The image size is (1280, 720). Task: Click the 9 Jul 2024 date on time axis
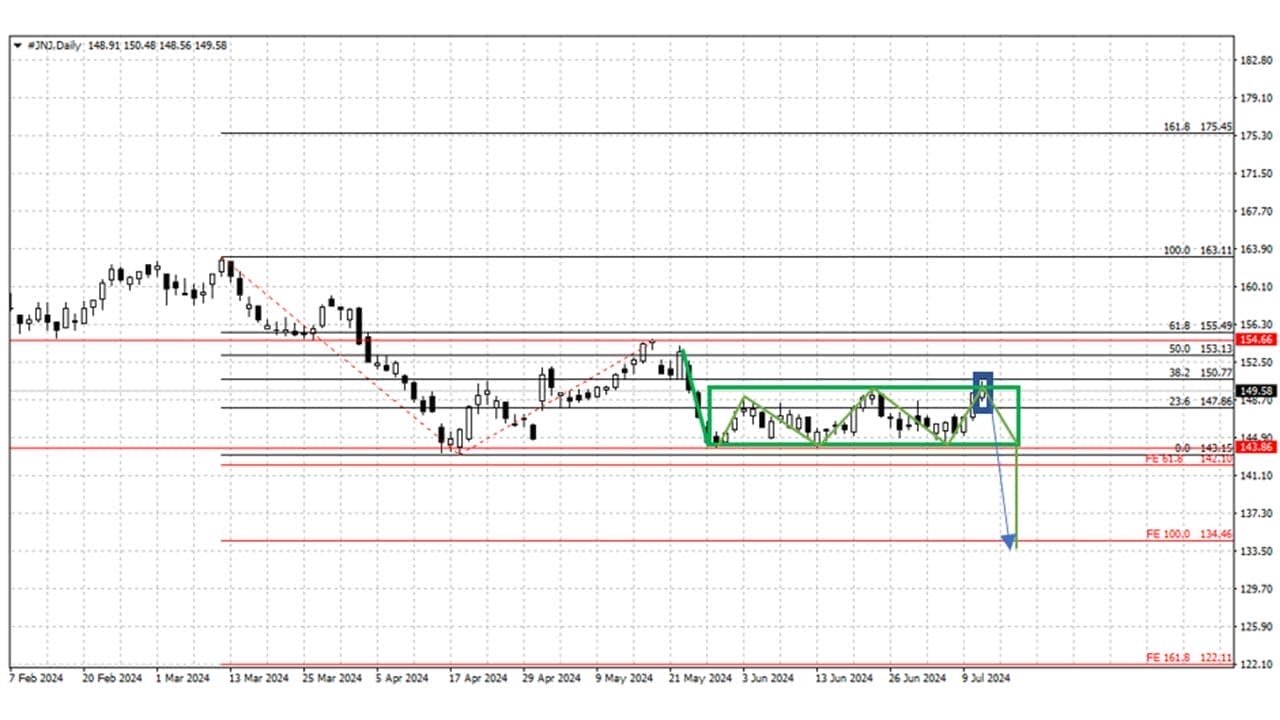click(988, 678)
